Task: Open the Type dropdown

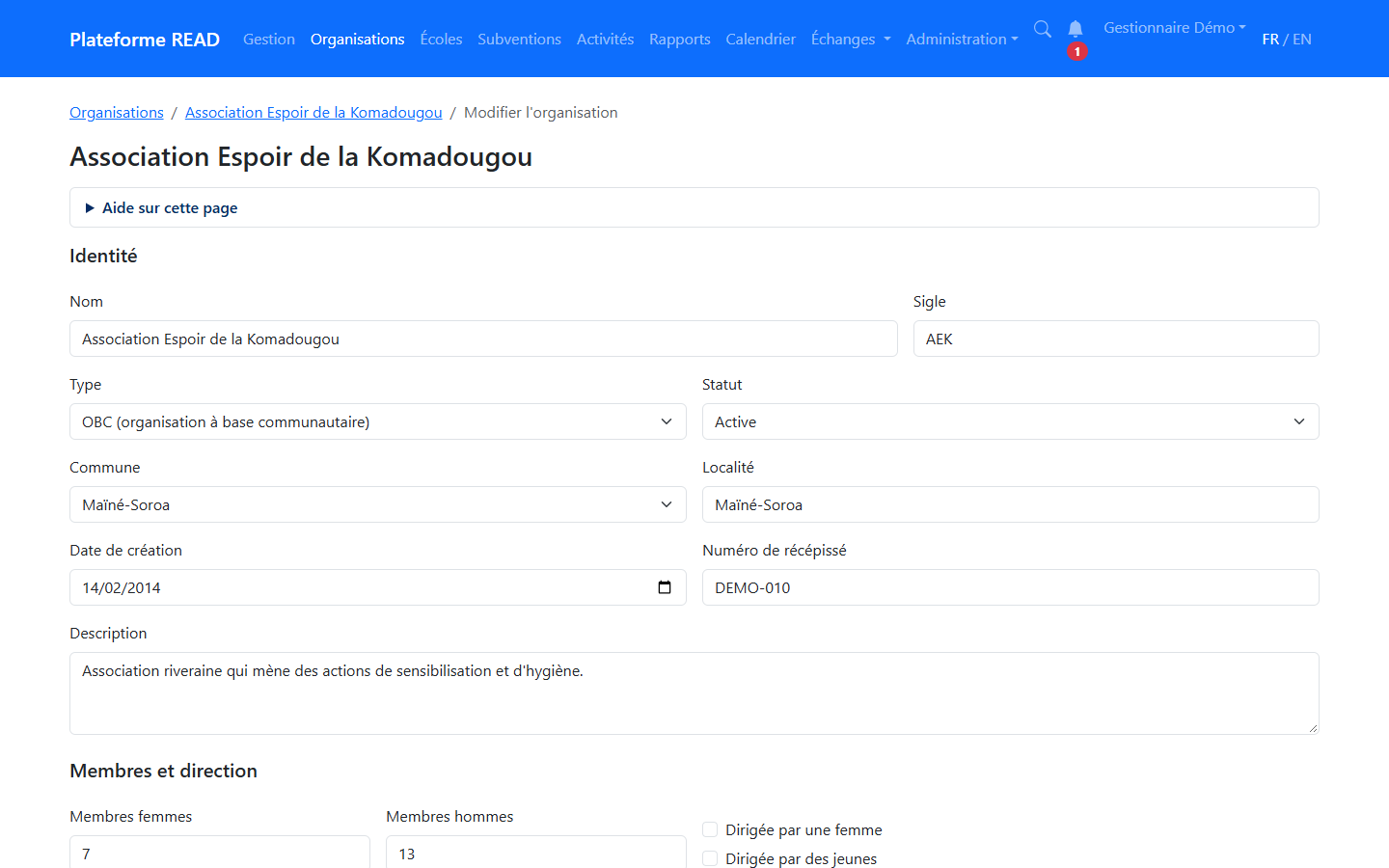Action: 378,421
